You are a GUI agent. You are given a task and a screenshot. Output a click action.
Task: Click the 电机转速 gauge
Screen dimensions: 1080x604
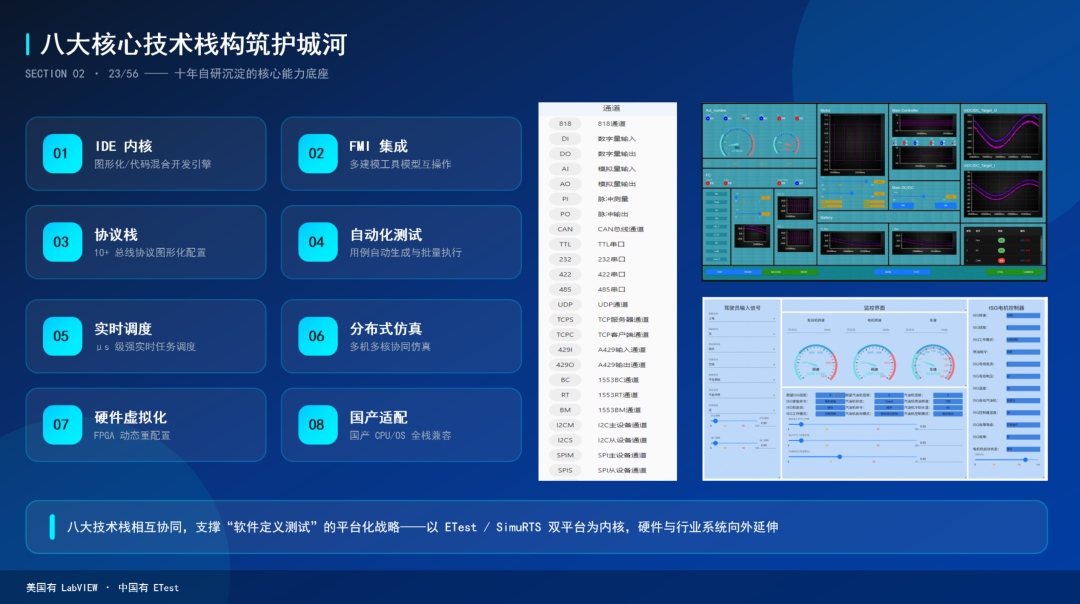coord(874,362)
